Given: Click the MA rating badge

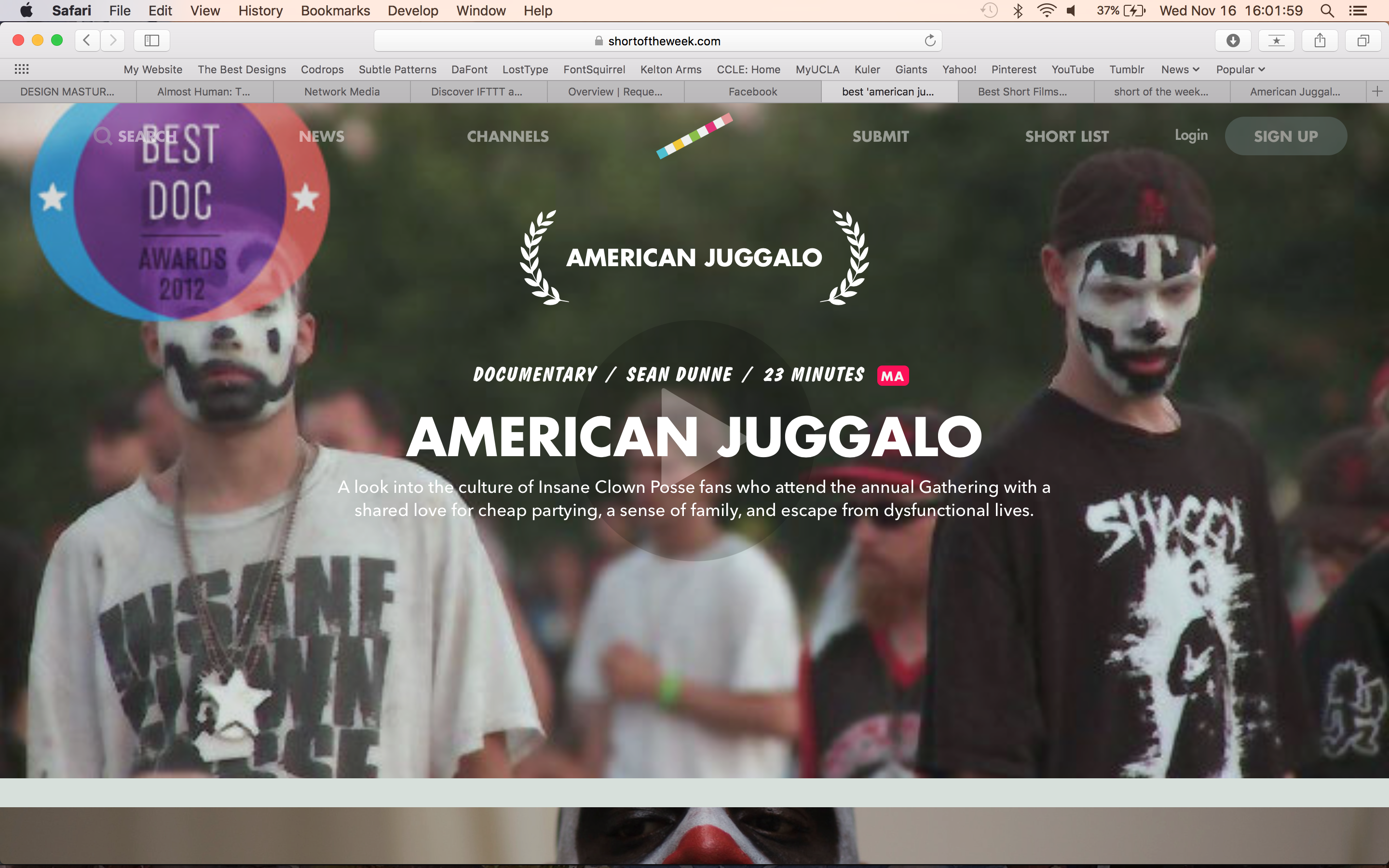Looking at the screenshot, I should (893, 376).
